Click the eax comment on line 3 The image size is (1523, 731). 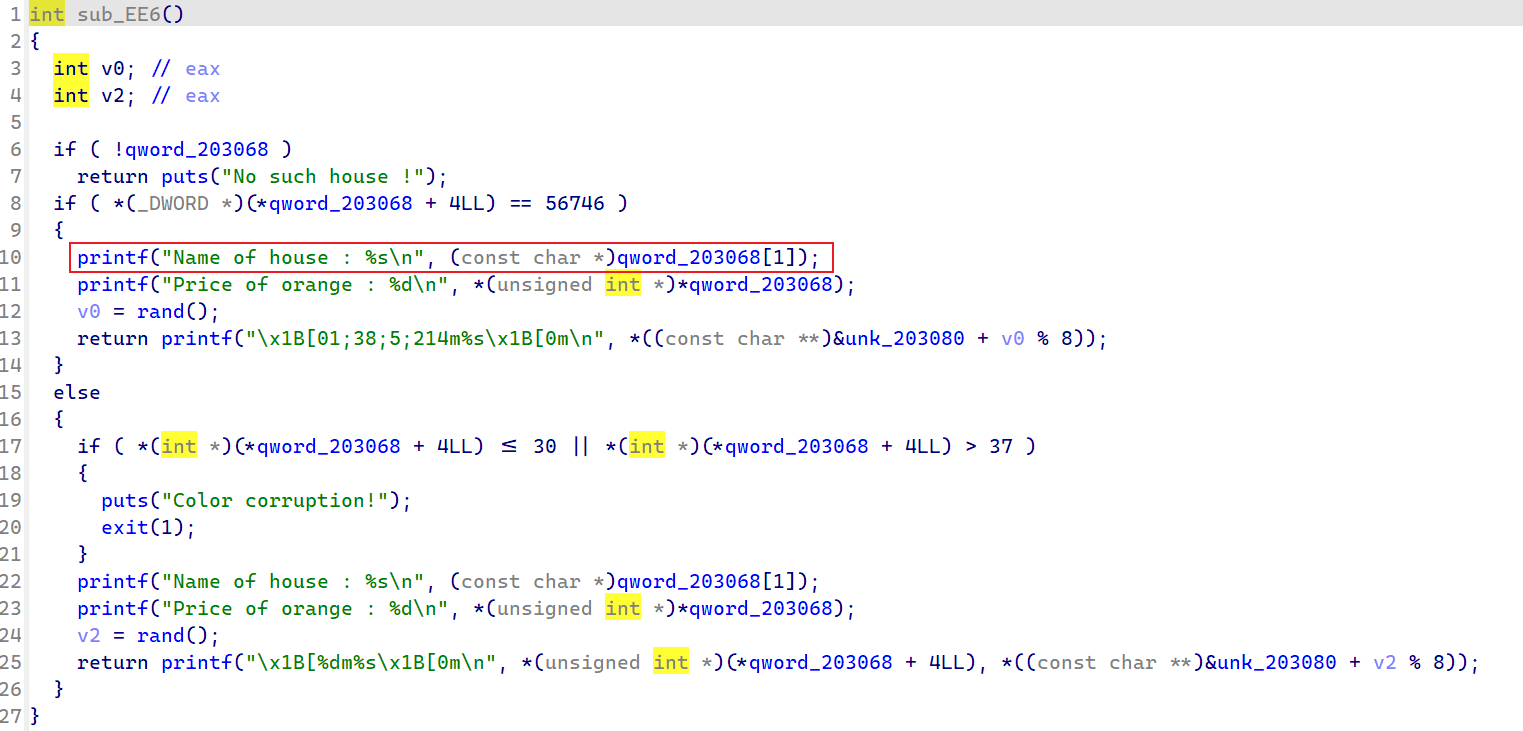coord(202,68)
